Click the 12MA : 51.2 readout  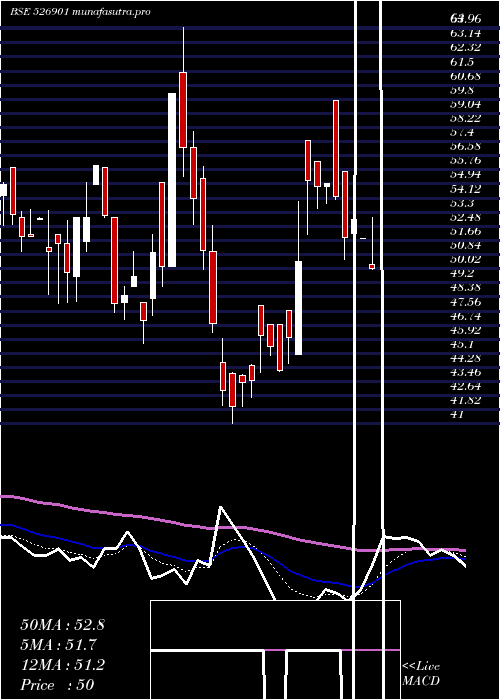click(x=62, y=665)
